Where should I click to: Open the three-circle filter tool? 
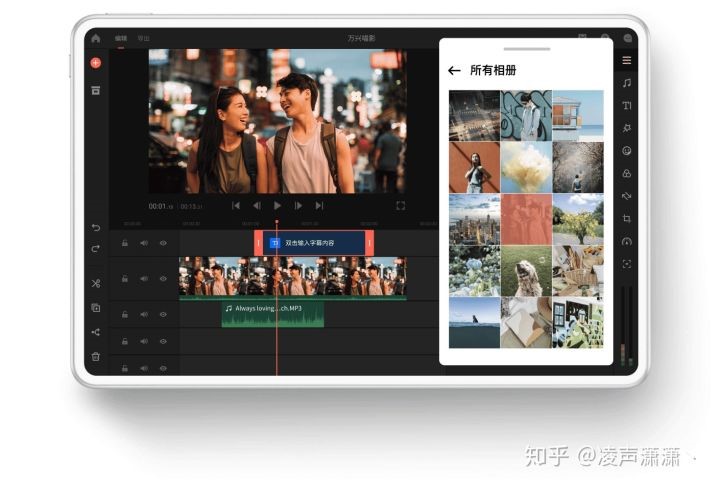pyautogui.click(x=627, y=174)
